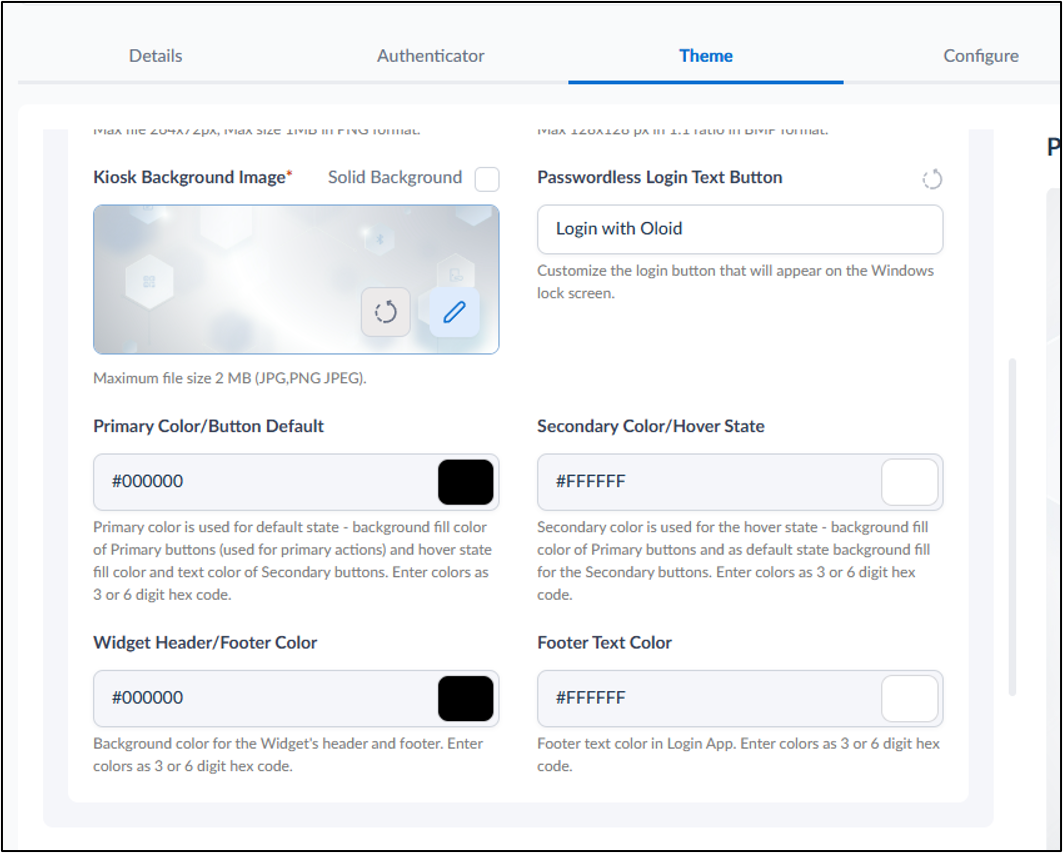Pick the Widget Header/Footer Color swatch

[466, 698]
